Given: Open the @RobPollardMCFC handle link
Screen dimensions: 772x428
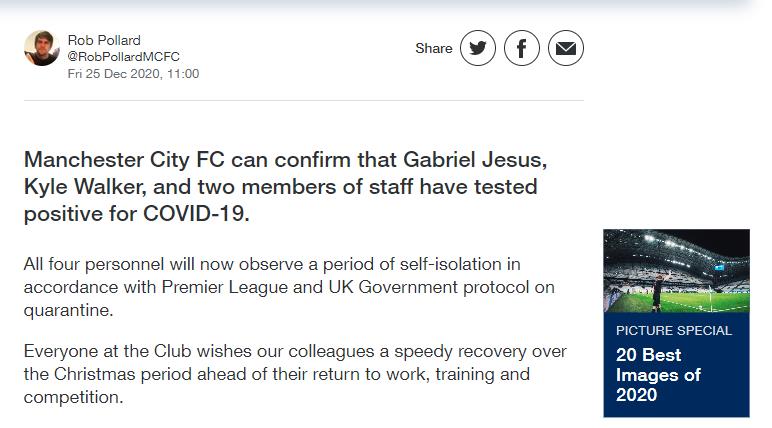Looking at the screenshot, I should pyautogui.click(x=124, y=57).
